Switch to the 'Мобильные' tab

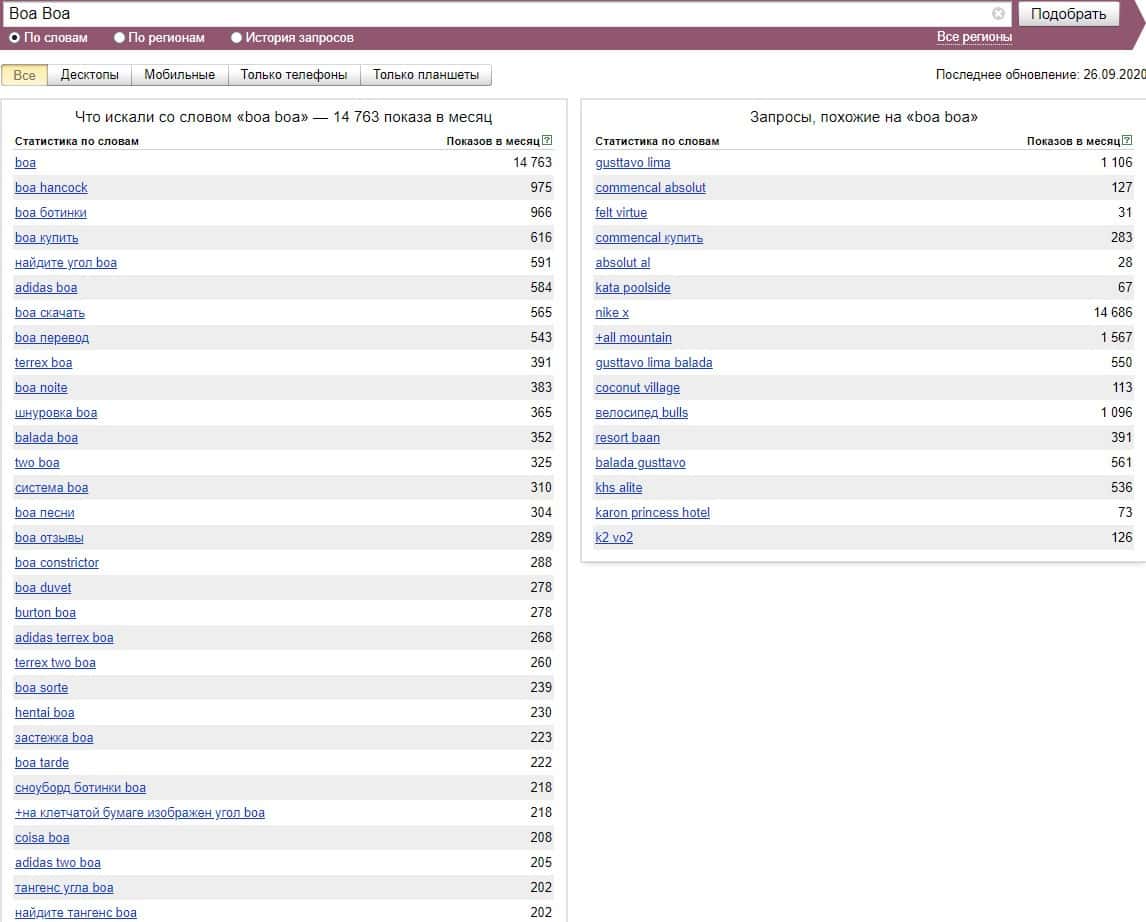[x=179, y=75]
